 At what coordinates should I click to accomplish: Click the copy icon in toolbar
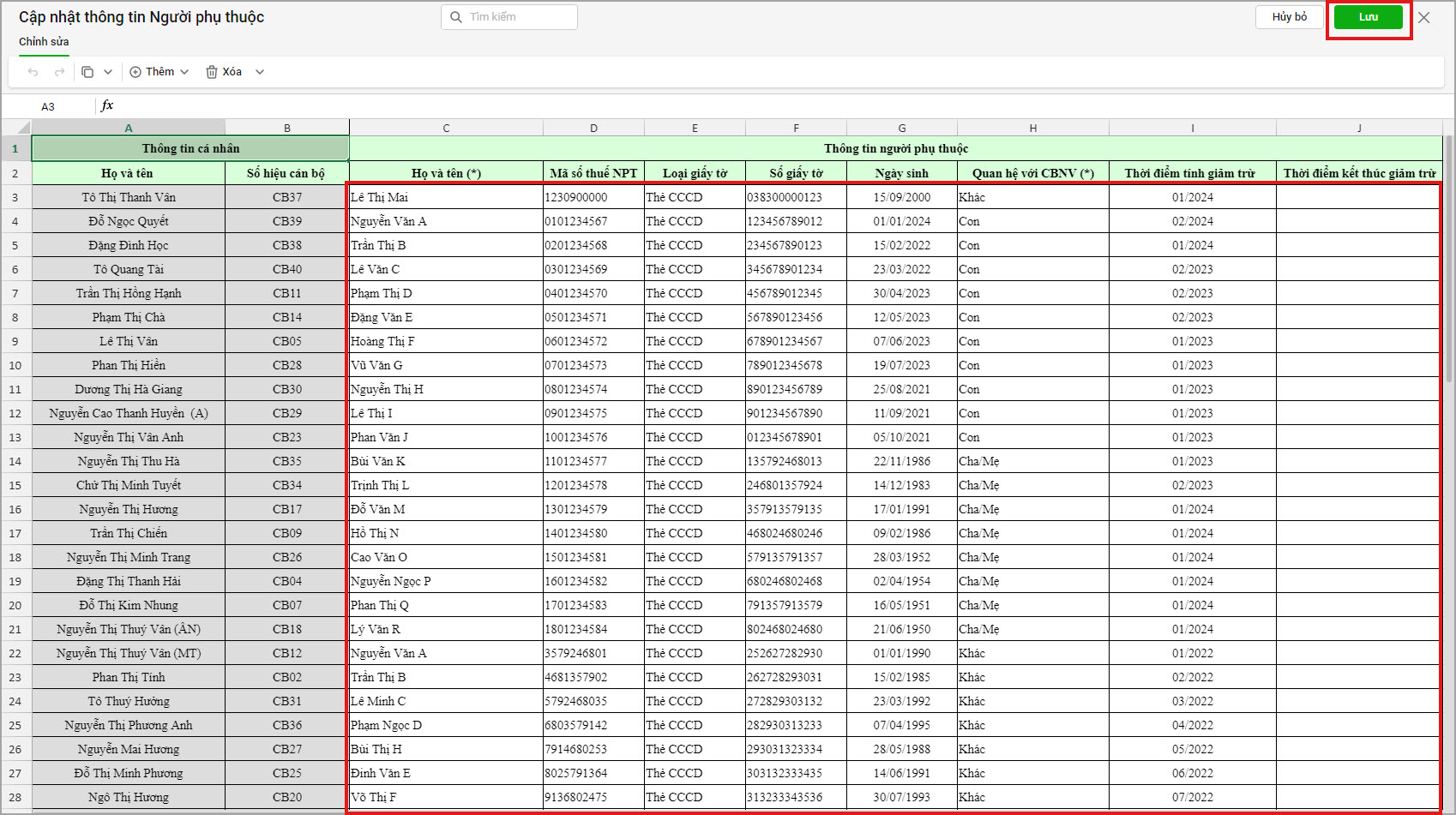[x=87, y=72]
